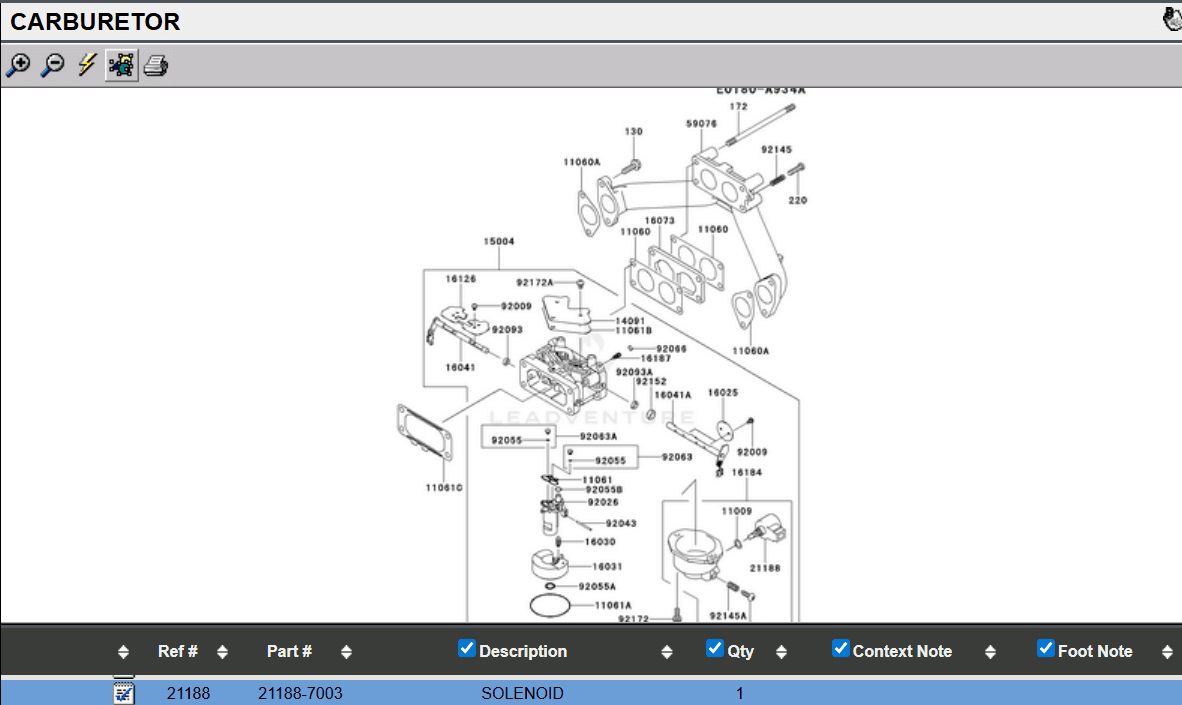Click part 15004 callout in diagram
Screen dimensions: 1182x705
point(499,241)
